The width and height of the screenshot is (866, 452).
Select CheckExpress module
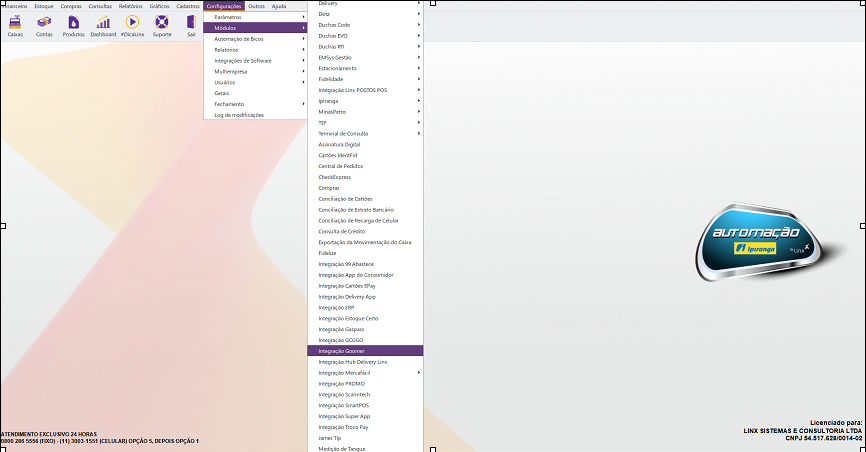[x=365, y=177]
